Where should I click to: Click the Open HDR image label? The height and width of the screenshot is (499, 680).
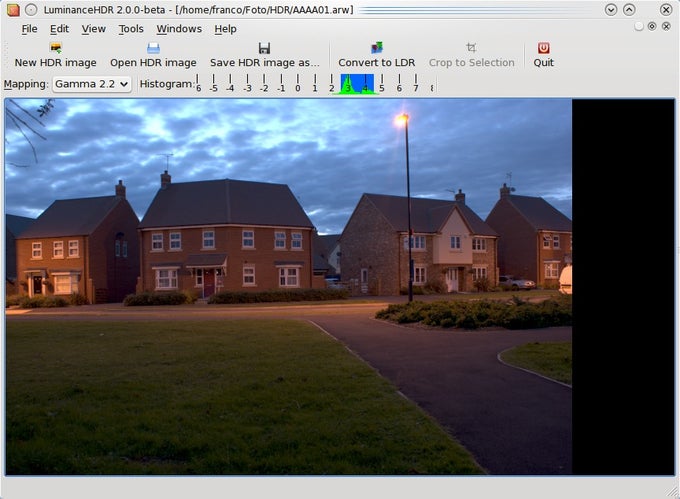pos(153,63)
